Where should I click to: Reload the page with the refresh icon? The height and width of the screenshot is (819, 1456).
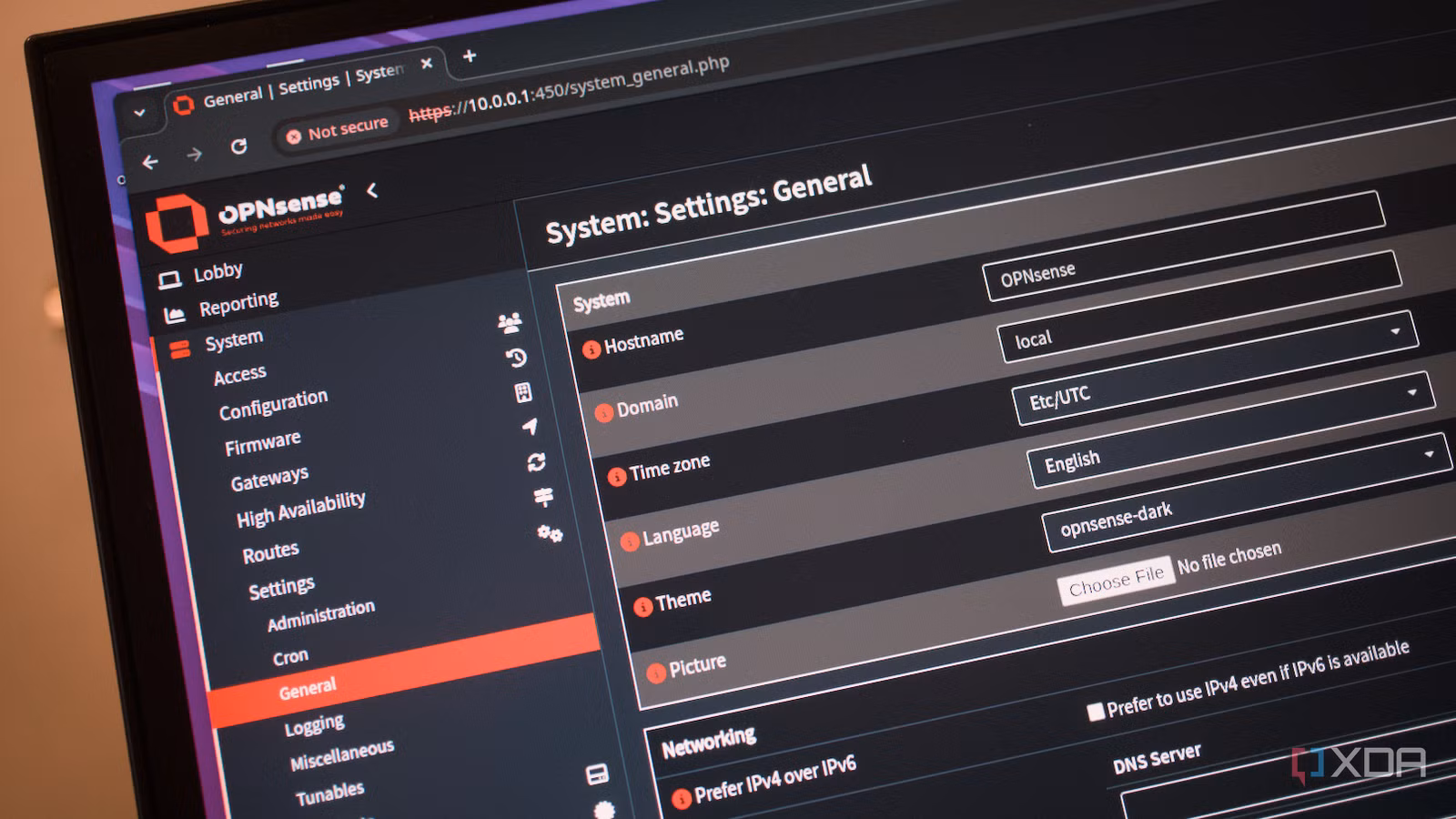[238, 146]
